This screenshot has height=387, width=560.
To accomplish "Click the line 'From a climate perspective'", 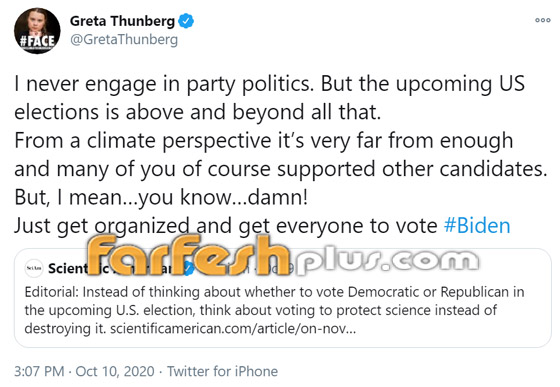I will pos(264,141).
